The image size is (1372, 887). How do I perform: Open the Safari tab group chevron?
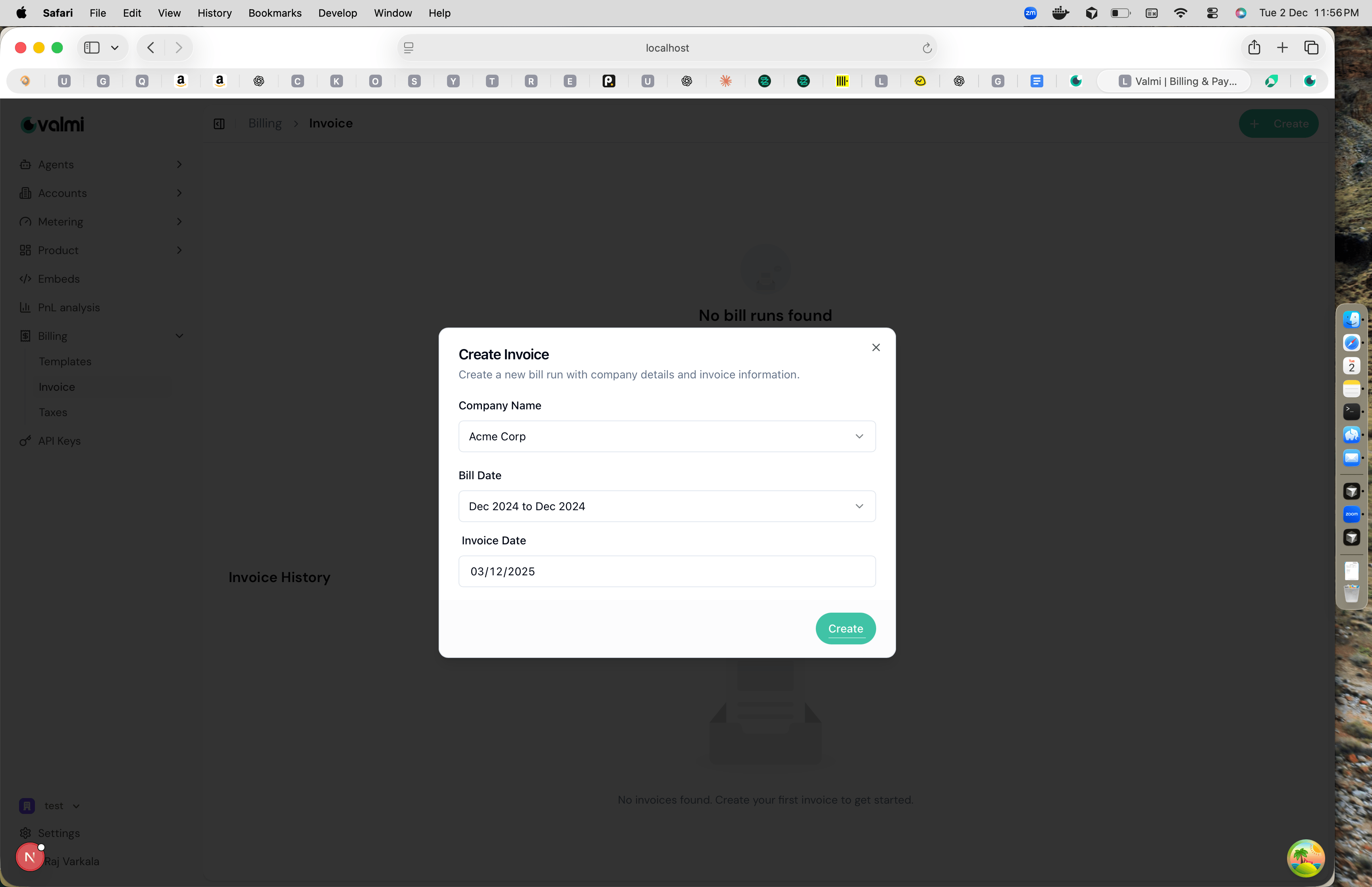click(x=115, y=47)
